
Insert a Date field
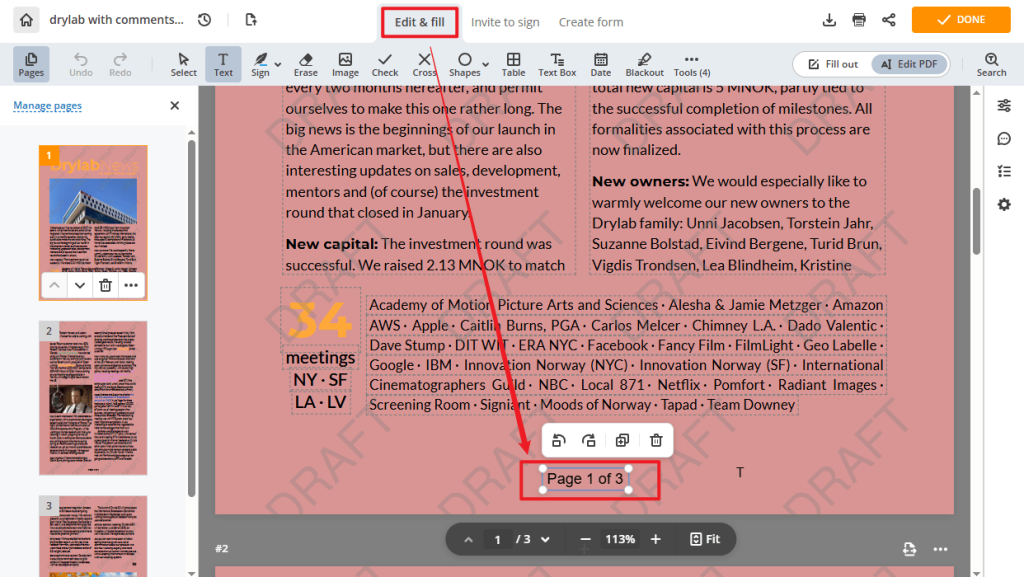tap(601, 64)
